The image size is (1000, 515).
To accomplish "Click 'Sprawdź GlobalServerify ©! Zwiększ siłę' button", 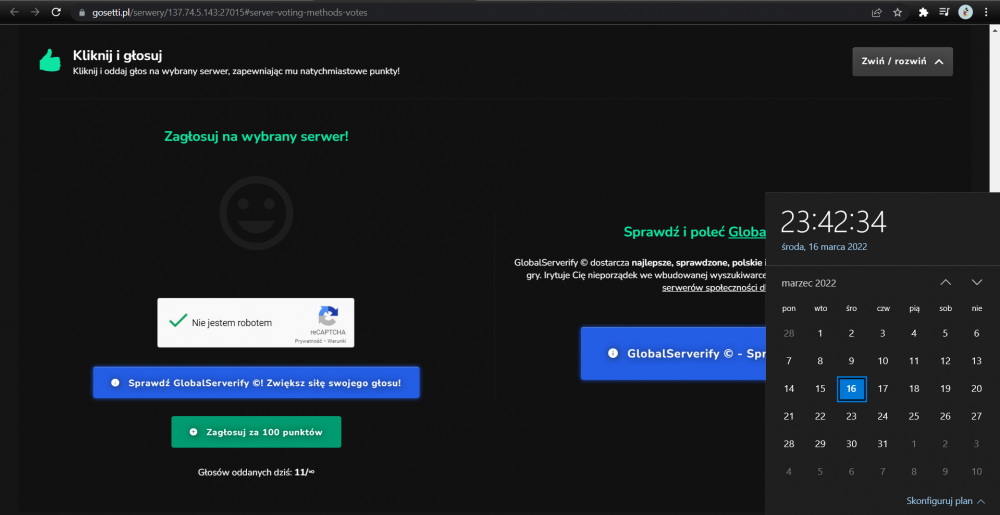I will [x=256, y=382].
